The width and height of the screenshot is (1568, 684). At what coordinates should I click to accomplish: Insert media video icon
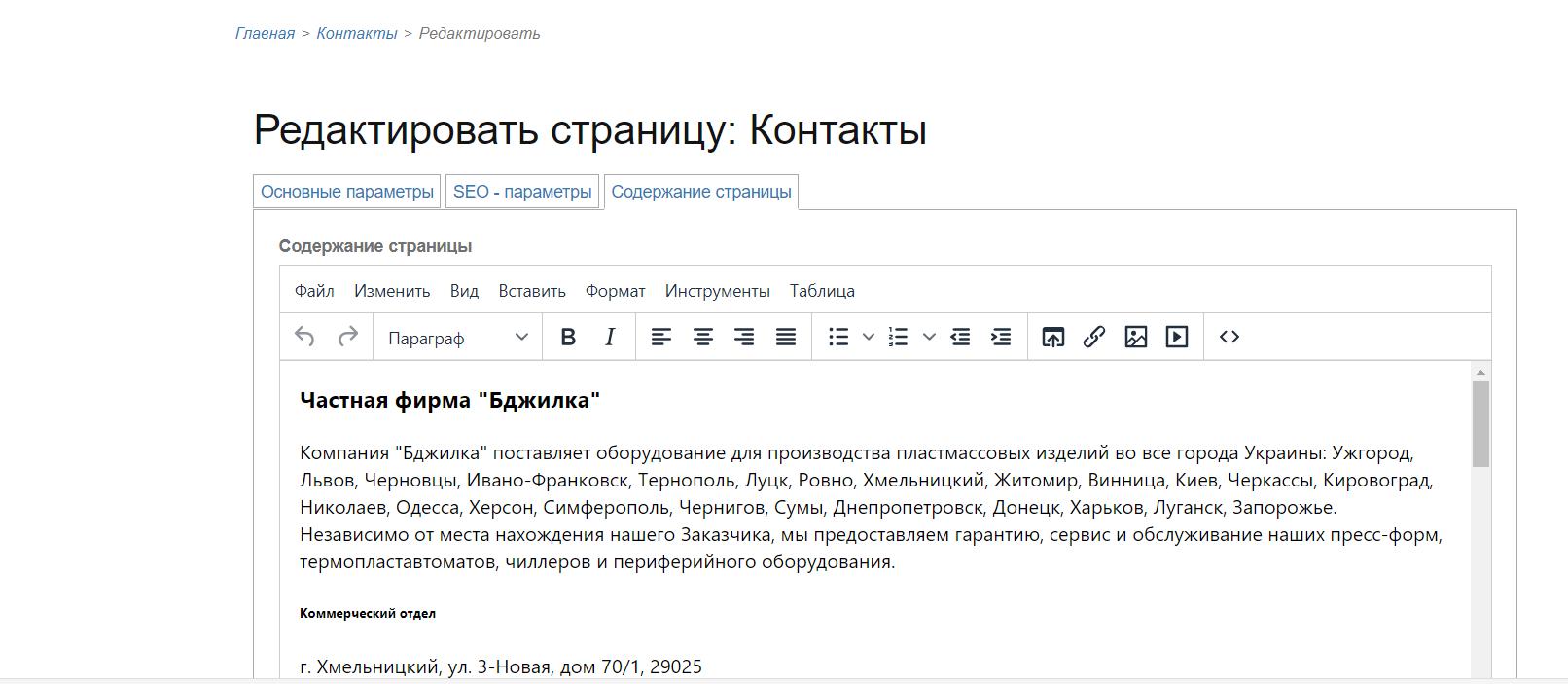1177,337
